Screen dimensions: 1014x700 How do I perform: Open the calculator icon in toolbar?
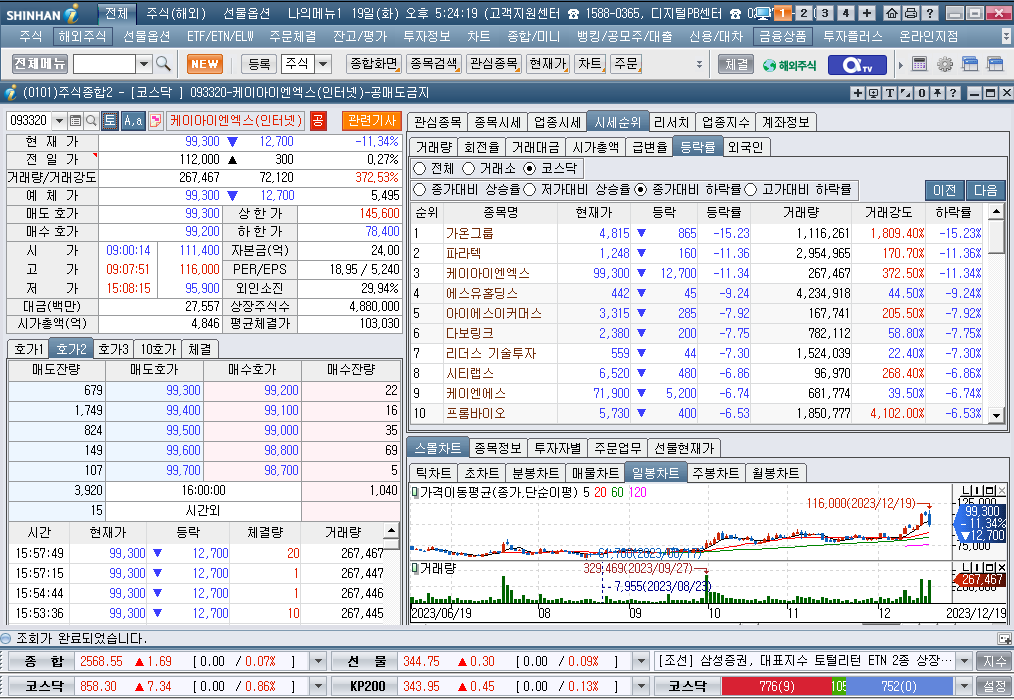919,63
